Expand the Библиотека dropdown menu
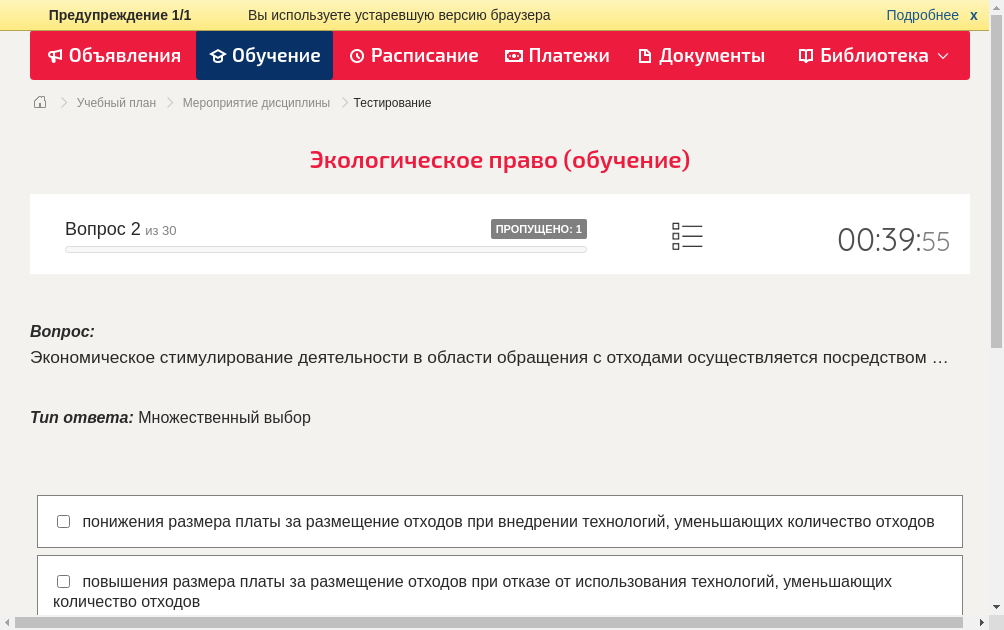Image resolution: width=1004 pixels, height=630 pixels. point(873,56)
